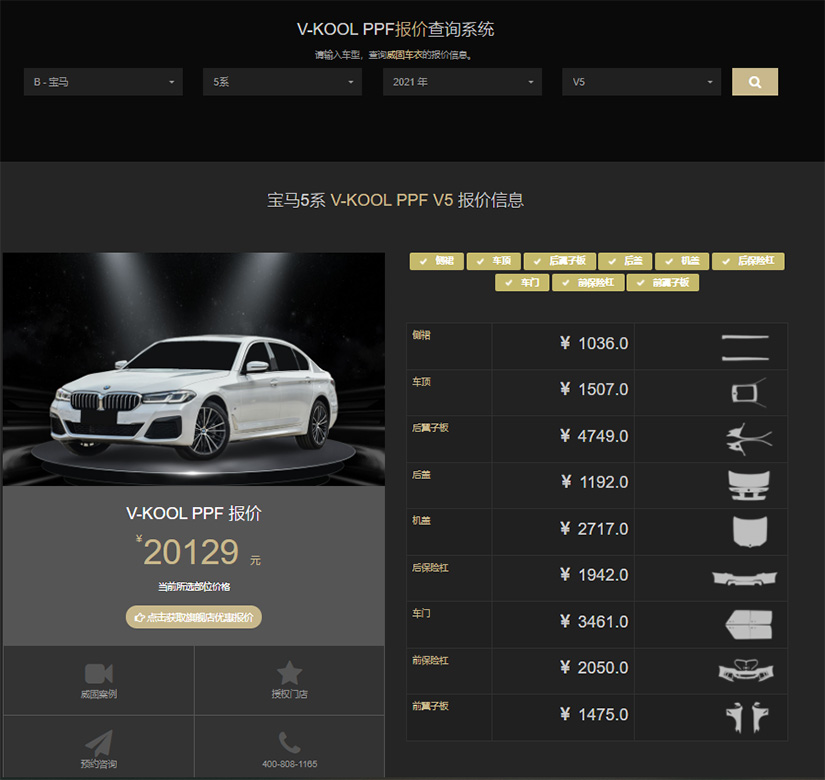
Task: Toggle the 后盖 checkbox tag
Action: [625, 261]
